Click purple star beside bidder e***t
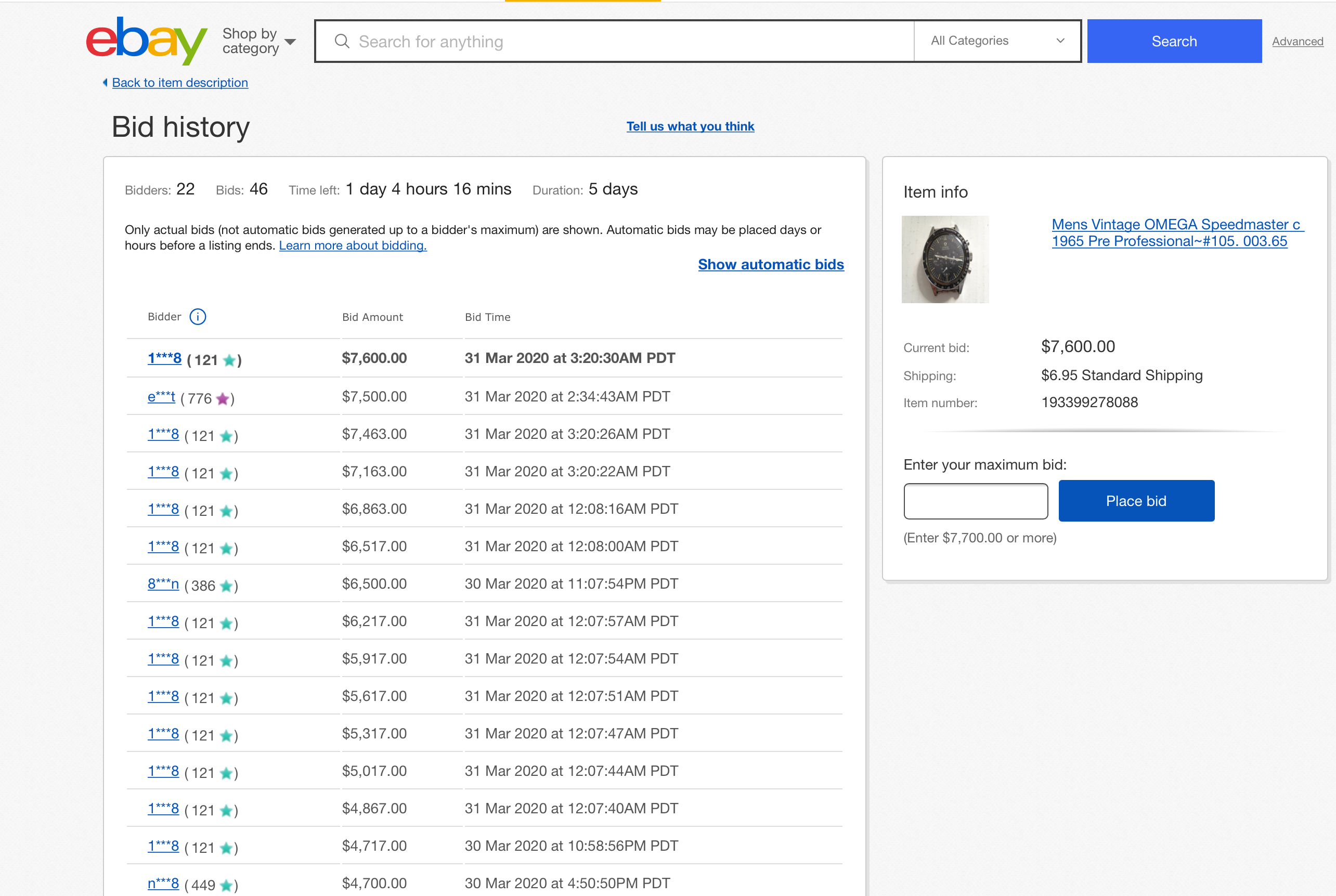1336x896 pixels. pos(223,399)
